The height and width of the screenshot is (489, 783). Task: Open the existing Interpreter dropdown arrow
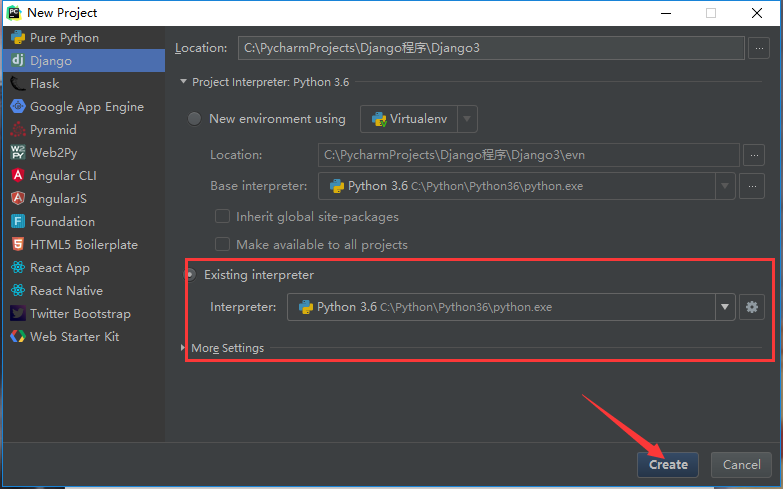click(x=725, y=307)
